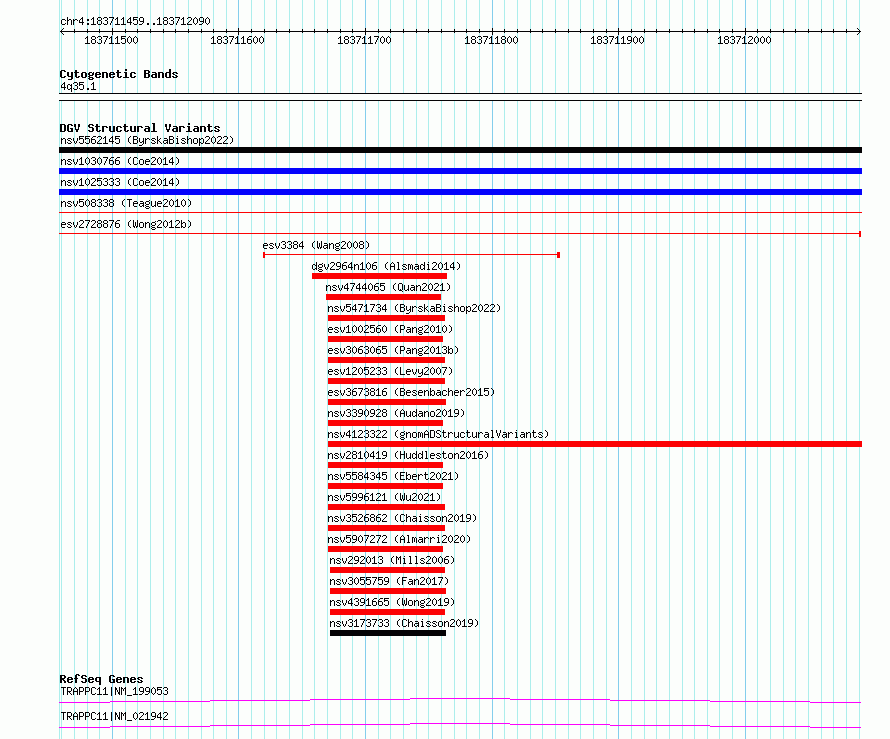Open nsv5584345 (Ebert2021) label
The image size is (890, 739).
(x=393, y=476)
